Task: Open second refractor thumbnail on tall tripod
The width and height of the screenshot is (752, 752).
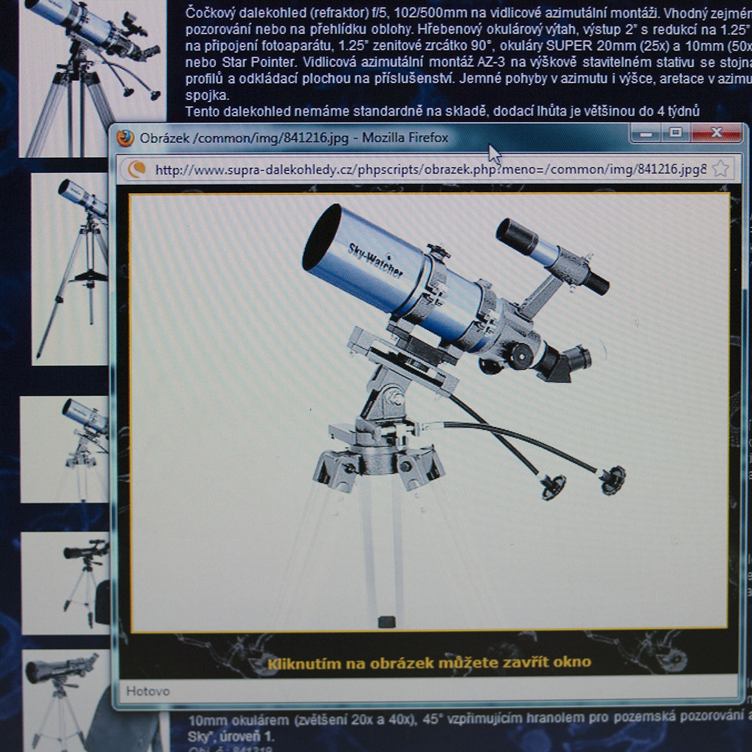Action: [x=70, y=269]
